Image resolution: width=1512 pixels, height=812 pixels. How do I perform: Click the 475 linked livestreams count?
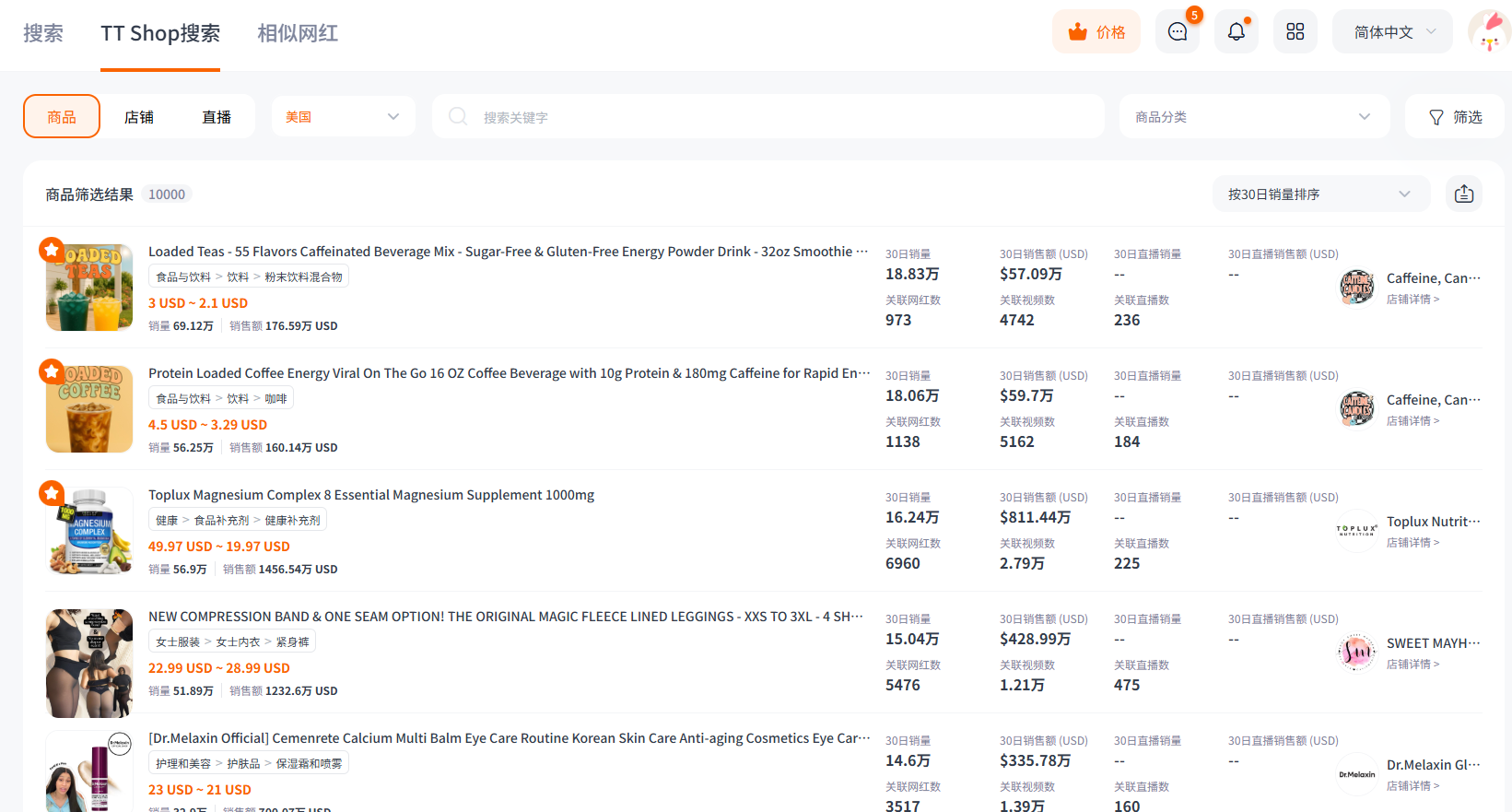coord(1127,685)
